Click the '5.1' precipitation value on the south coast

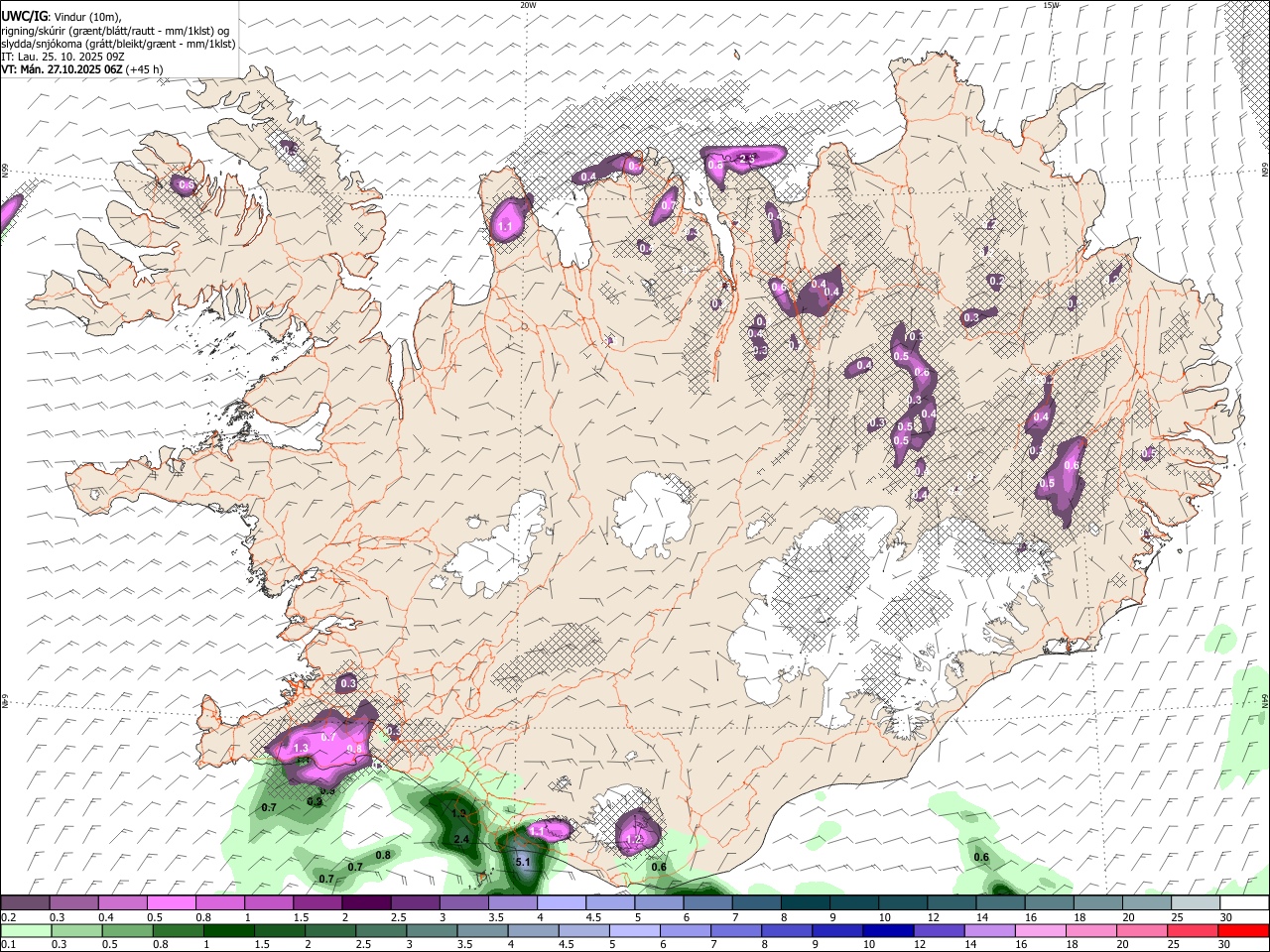(524, 862)
